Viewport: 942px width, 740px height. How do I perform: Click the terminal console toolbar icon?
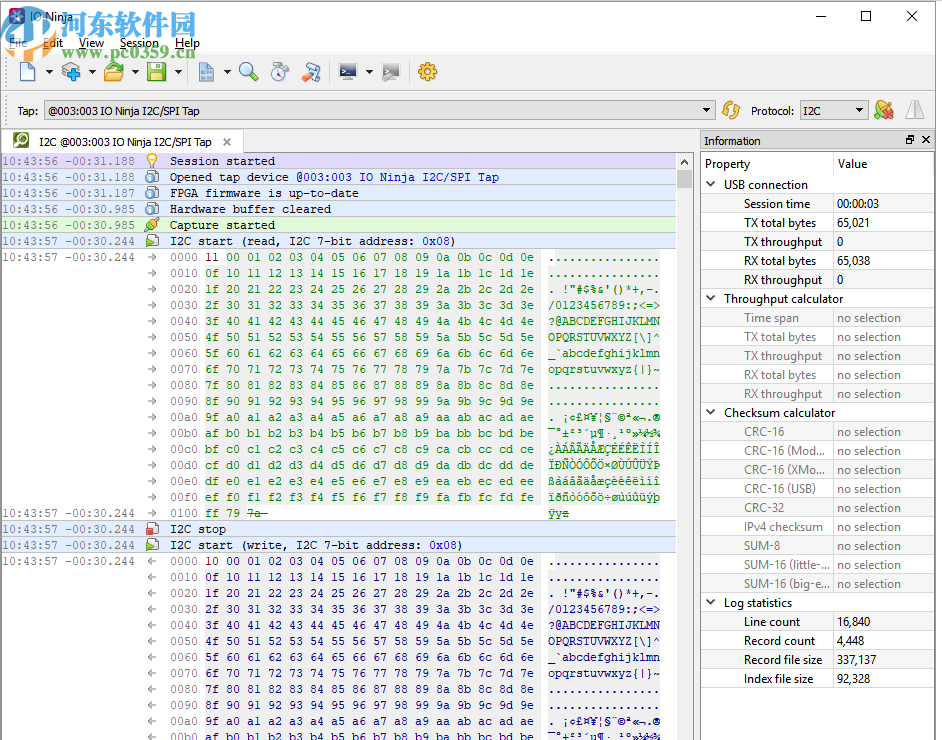(348, 71)
